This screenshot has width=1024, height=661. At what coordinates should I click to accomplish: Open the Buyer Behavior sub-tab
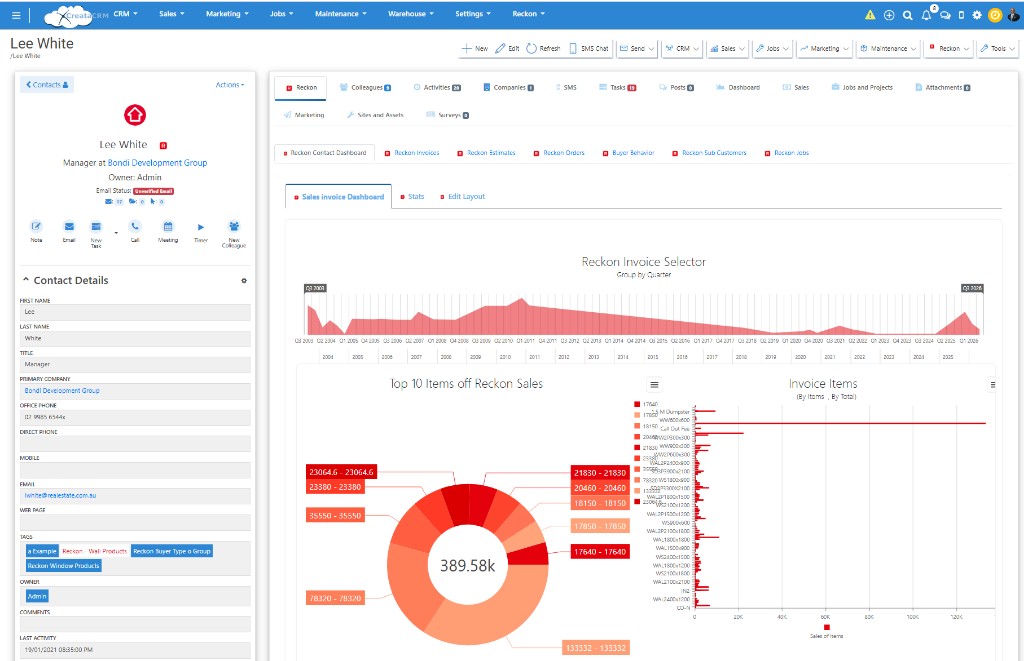628,153
